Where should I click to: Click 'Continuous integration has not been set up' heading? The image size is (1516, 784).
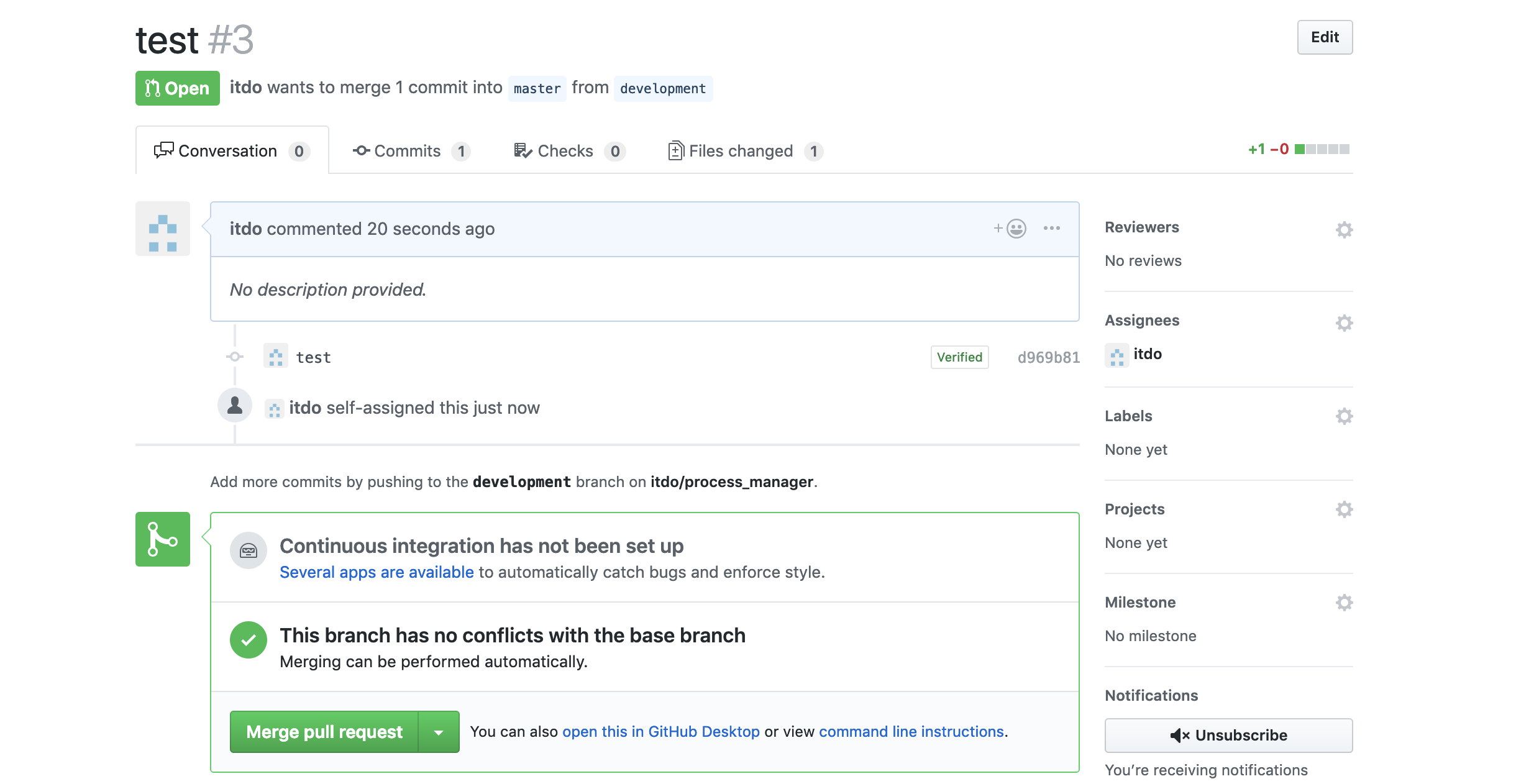[482, 546]
